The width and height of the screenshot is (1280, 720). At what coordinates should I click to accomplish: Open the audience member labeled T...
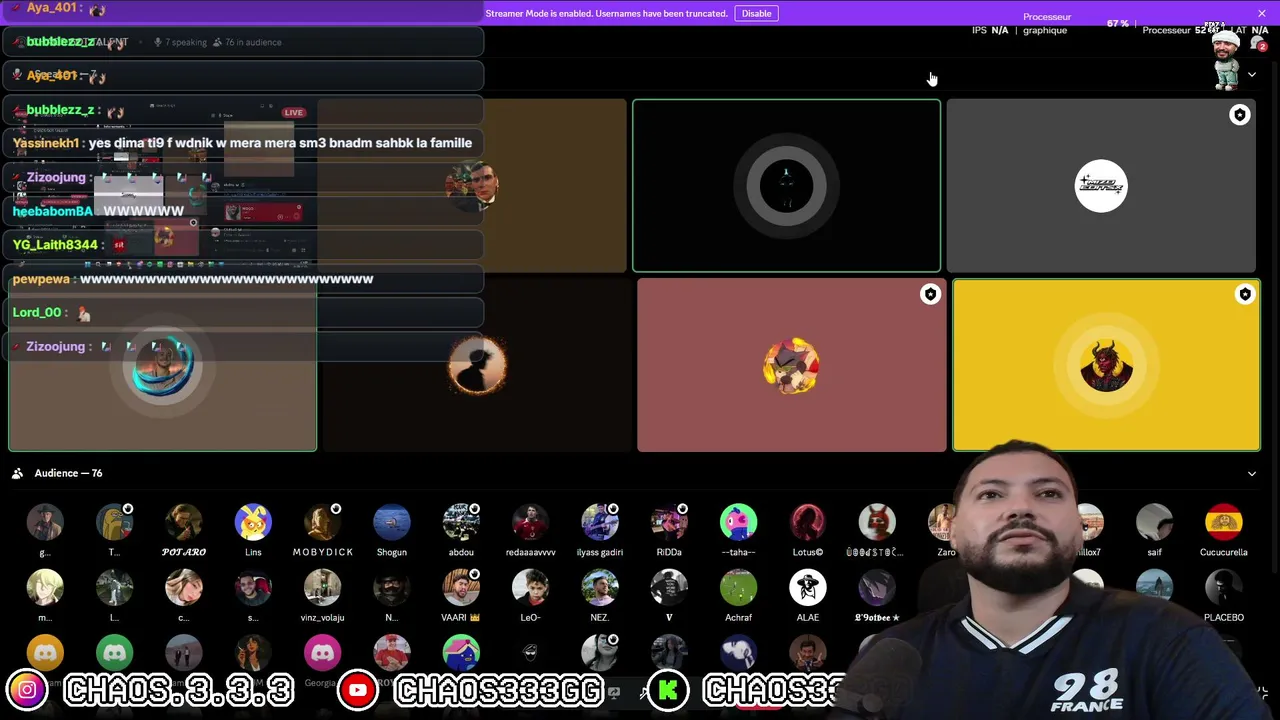pyautogui.click(x=114, y=522)
